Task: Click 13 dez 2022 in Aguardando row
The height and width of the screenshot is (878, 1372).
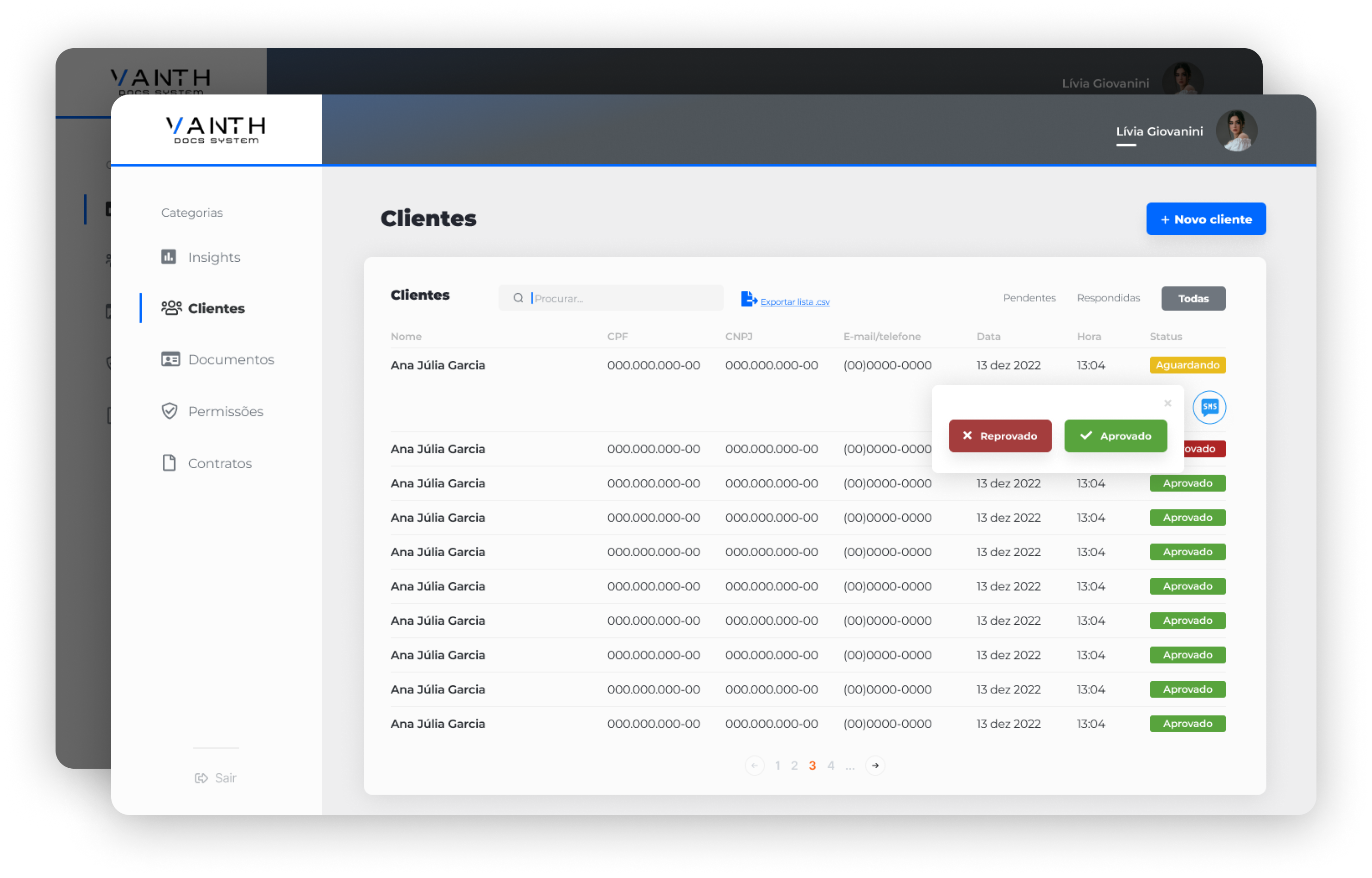Action: pos(1009,365)
